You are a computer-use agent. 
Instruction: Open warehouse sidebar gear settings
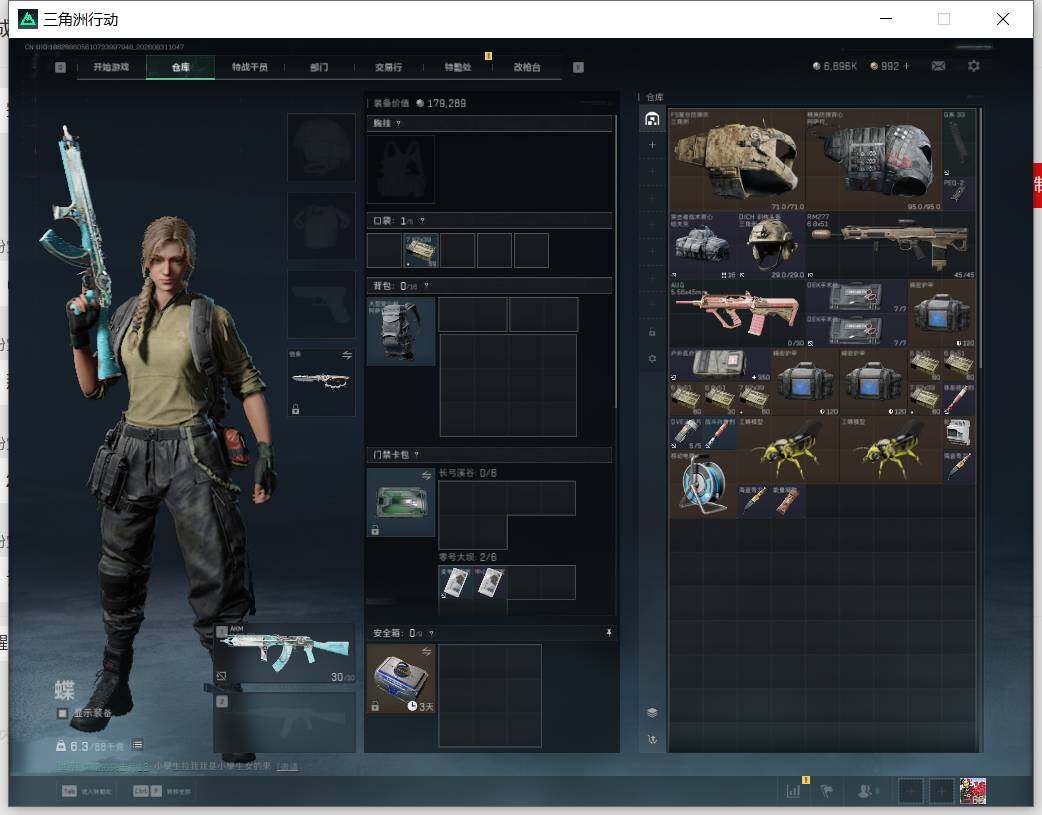(x=652, y=358)
